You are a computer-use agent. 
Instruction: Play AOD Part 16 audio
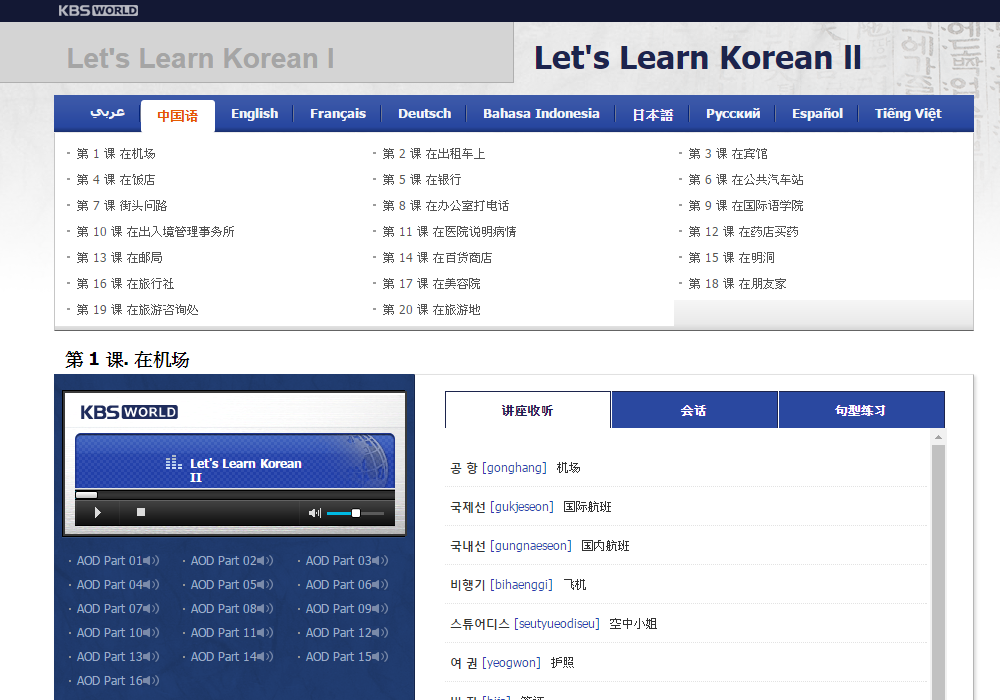118,681
